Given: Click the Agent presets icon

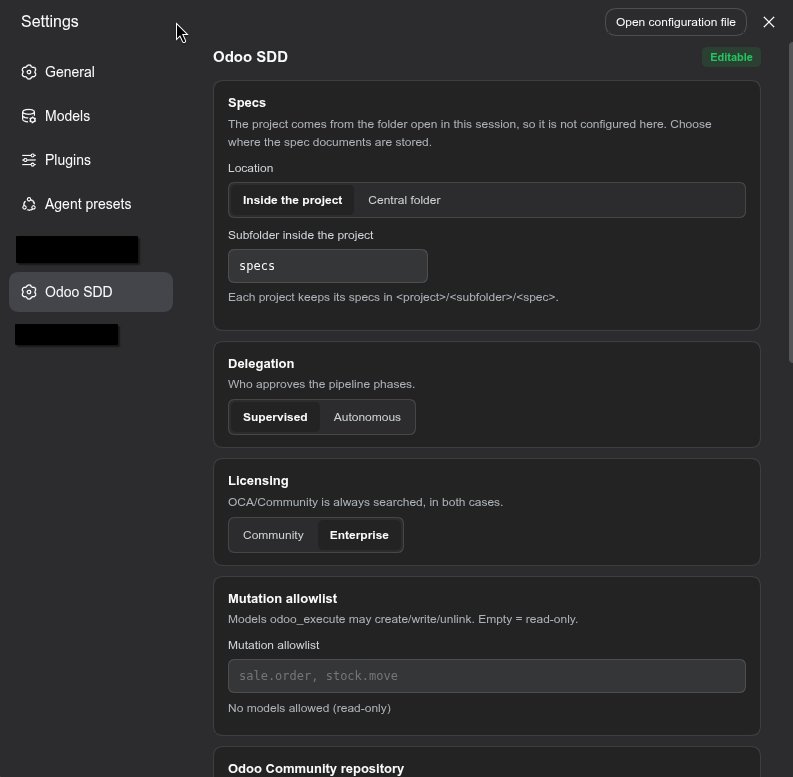Looking at the screenshot, I should coord(29,204).
